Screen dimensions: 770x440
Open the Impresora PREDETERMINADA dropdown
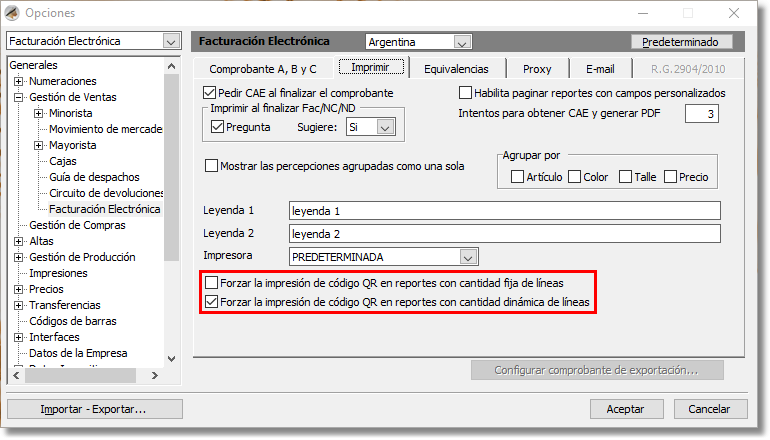pyautogui.click(x=468, y=257)
